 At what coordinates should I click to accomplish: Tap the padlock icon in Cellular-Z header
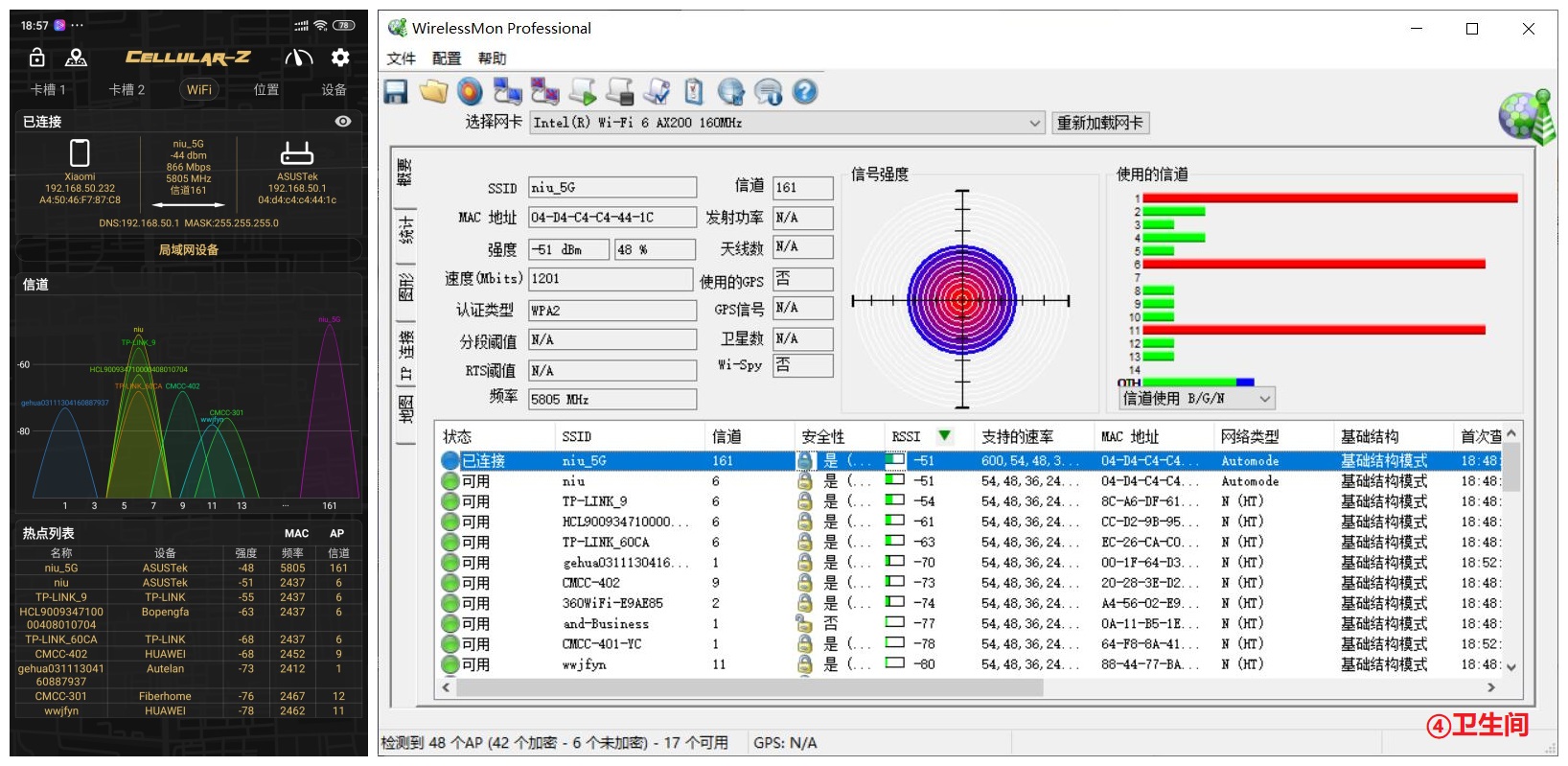(x=37, y=58)
